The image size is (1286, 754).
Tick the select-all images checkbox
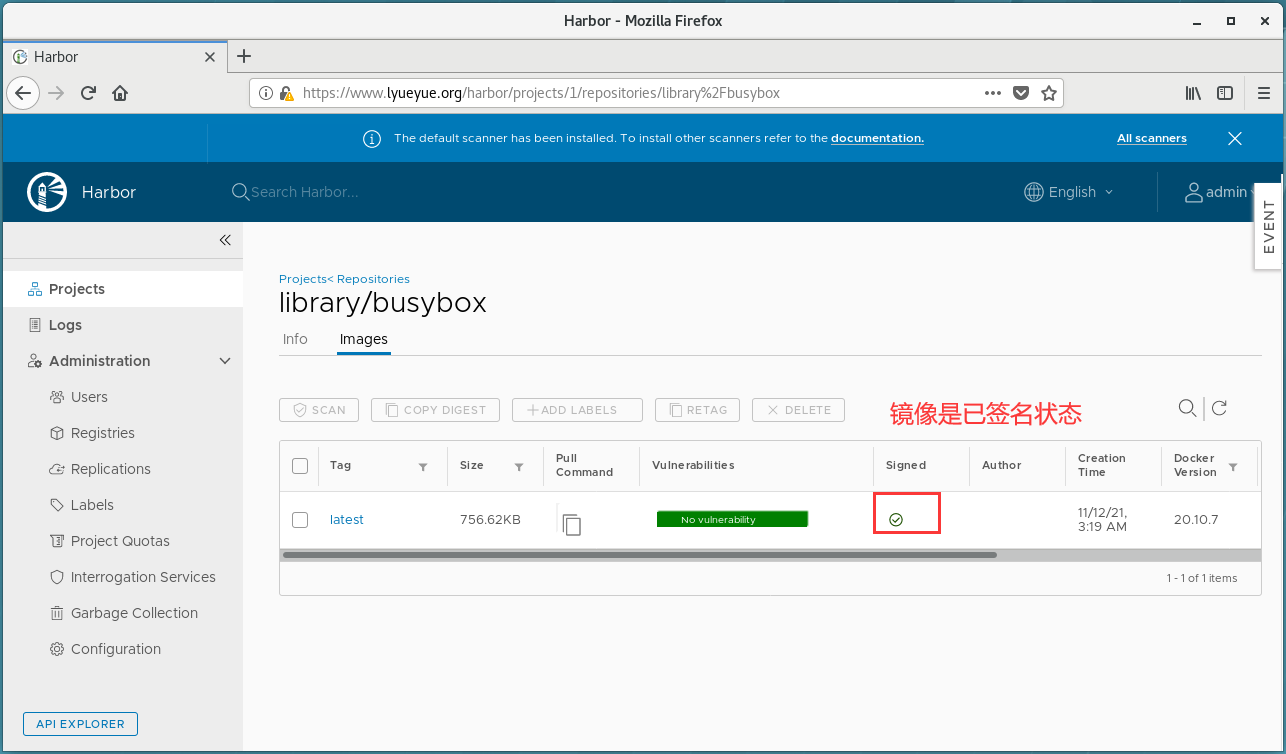click(300, 466)
